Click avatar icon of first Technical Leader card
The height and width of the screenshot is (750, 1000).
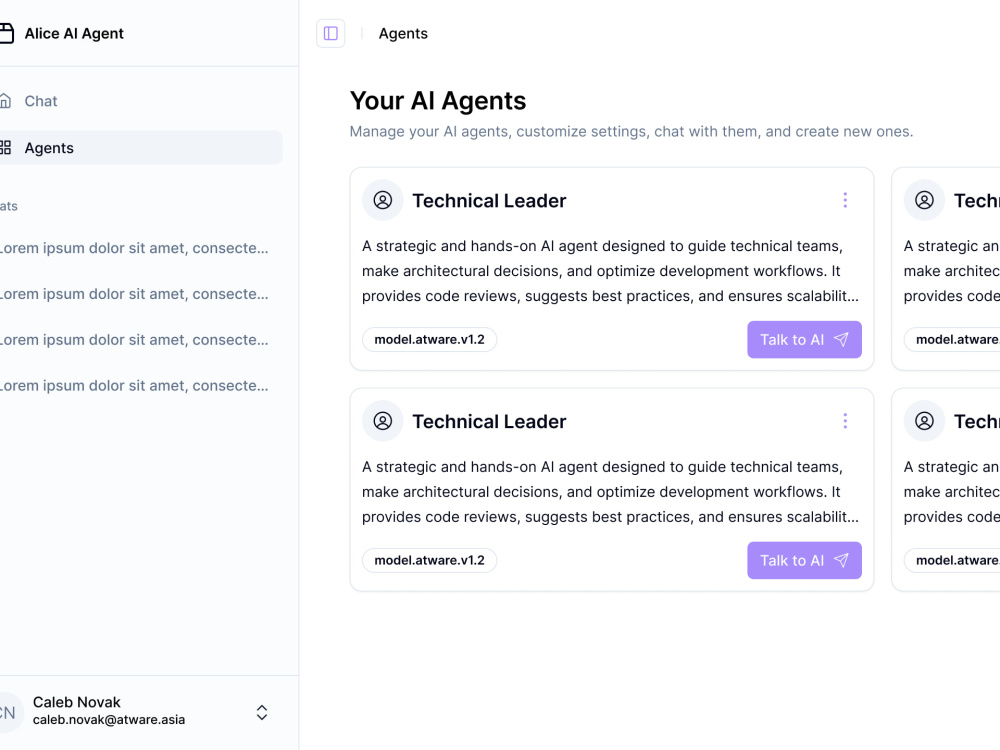(383, 200)
